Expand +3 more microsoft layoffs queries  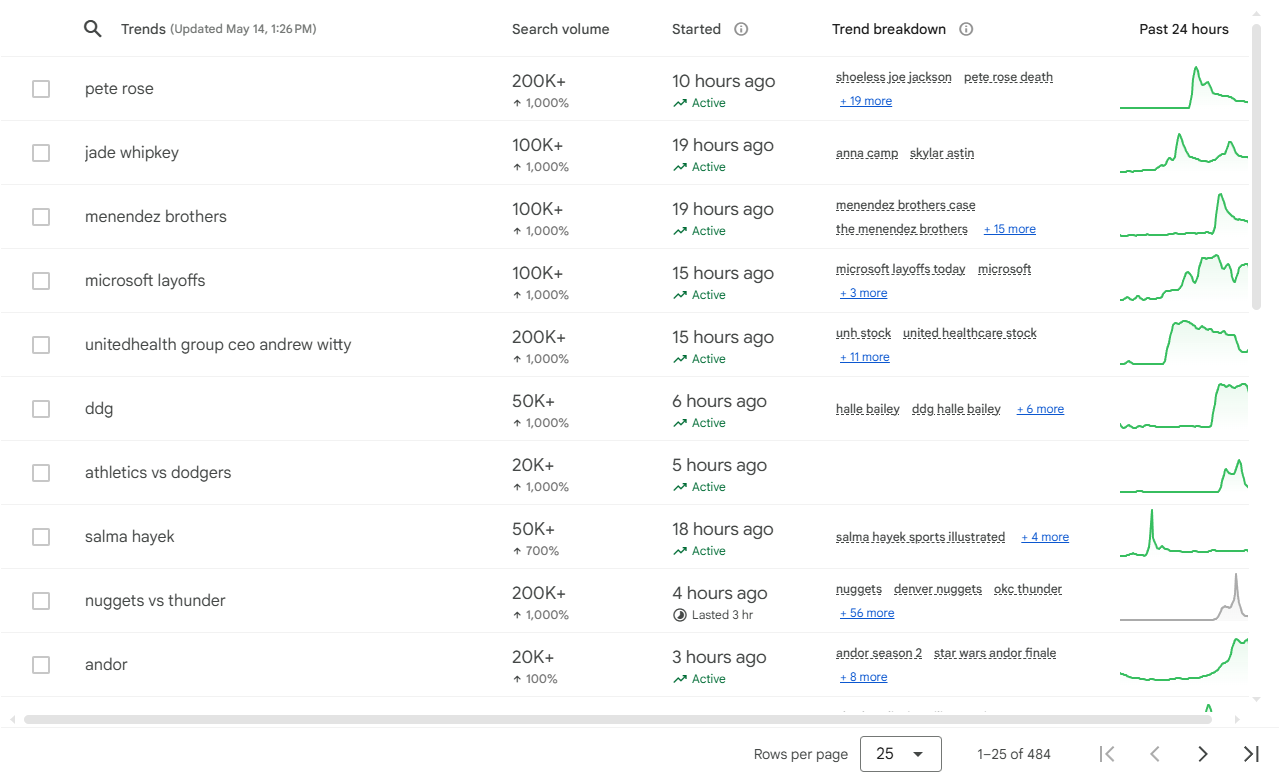point(864,293)
